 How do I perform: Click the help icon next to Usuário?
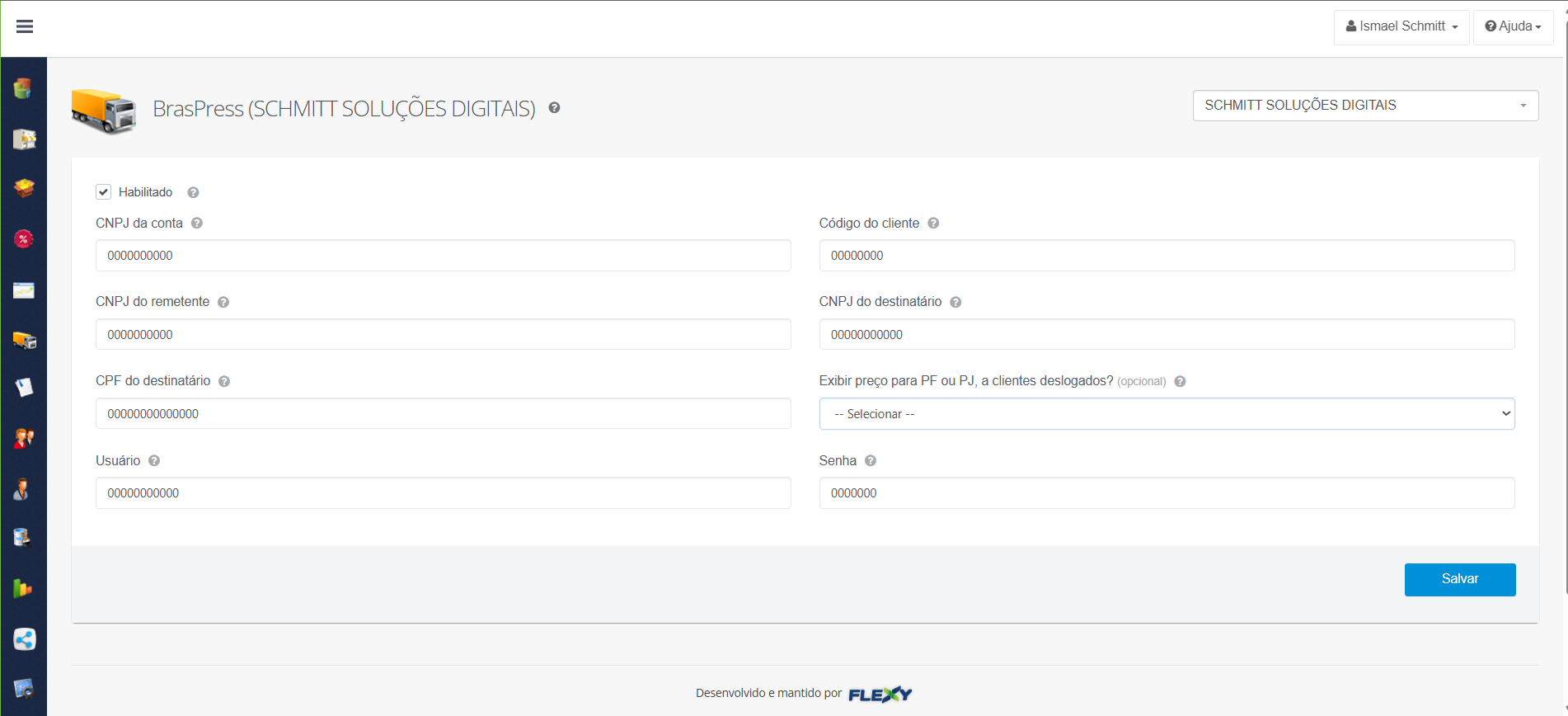tap(154, 461)
